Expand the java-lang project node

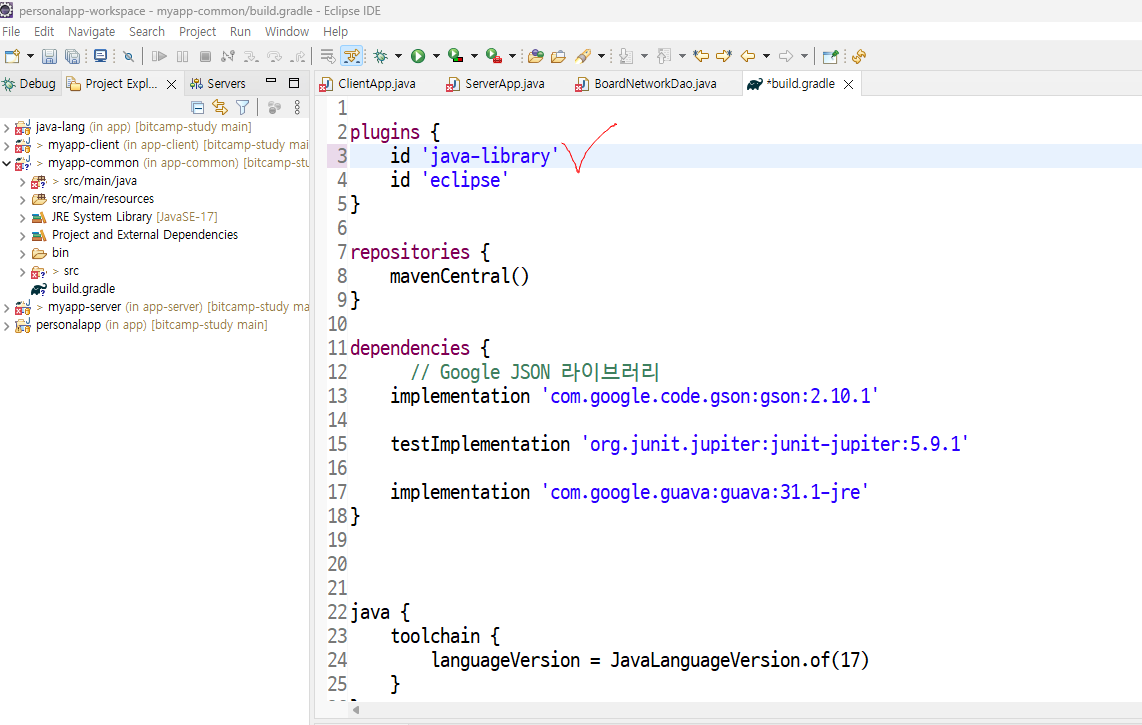[7, 128]
